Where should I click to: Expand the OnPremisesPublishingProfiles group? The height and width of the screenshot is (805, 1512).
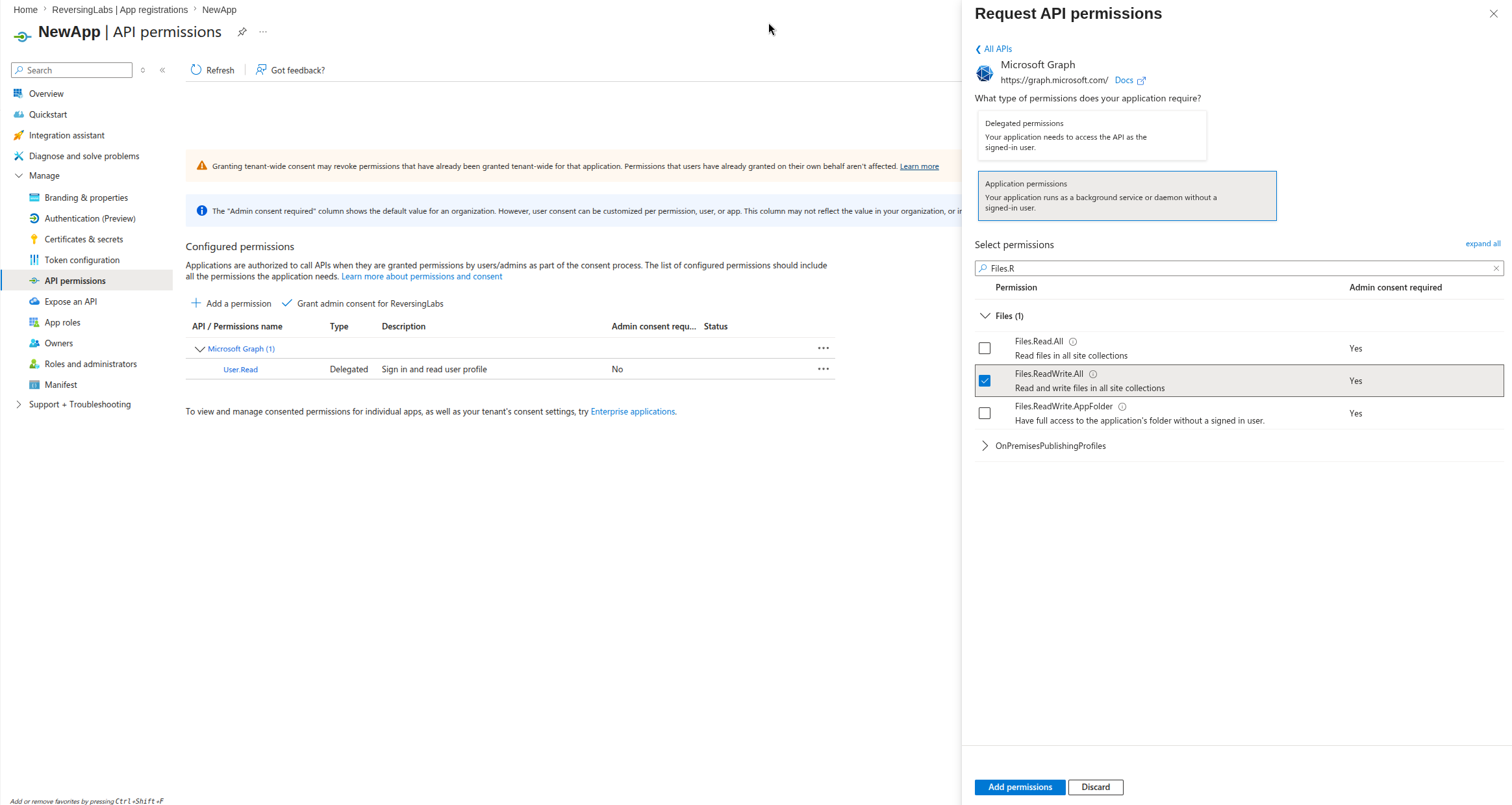(985, 446)
